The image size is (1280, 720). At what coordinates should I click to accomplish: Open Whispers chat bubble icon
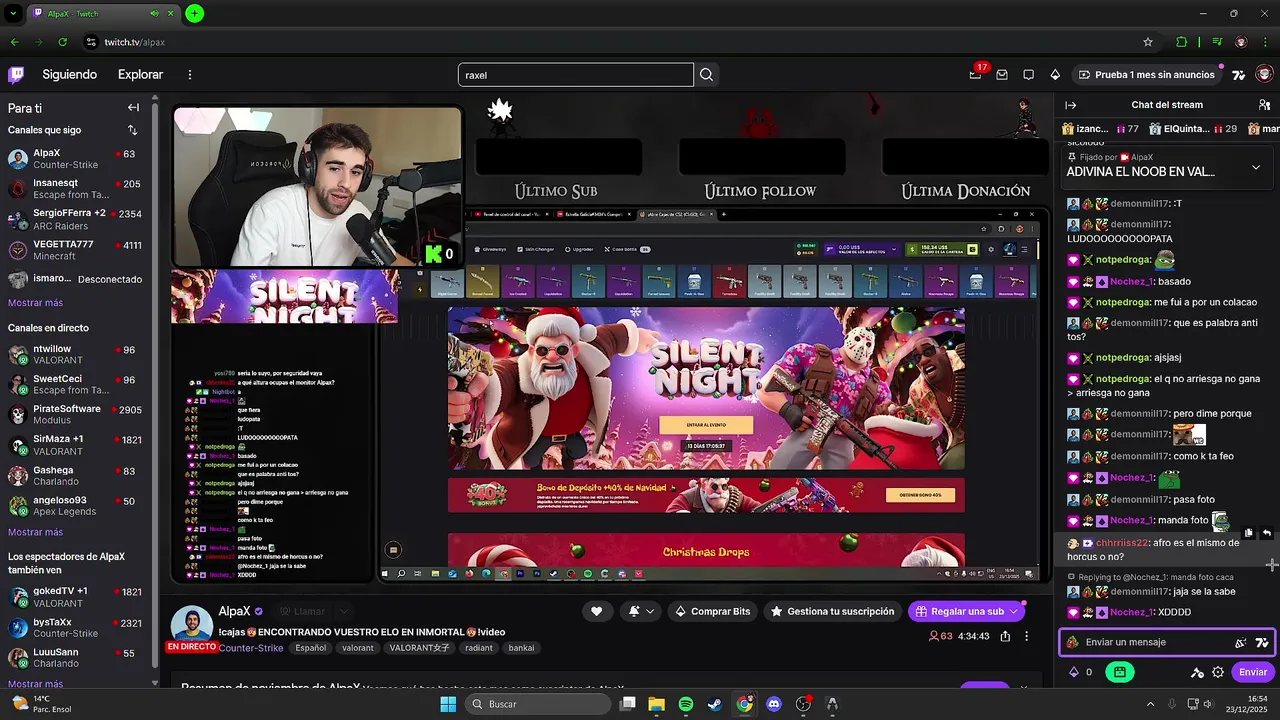(x=1028, y=75)
